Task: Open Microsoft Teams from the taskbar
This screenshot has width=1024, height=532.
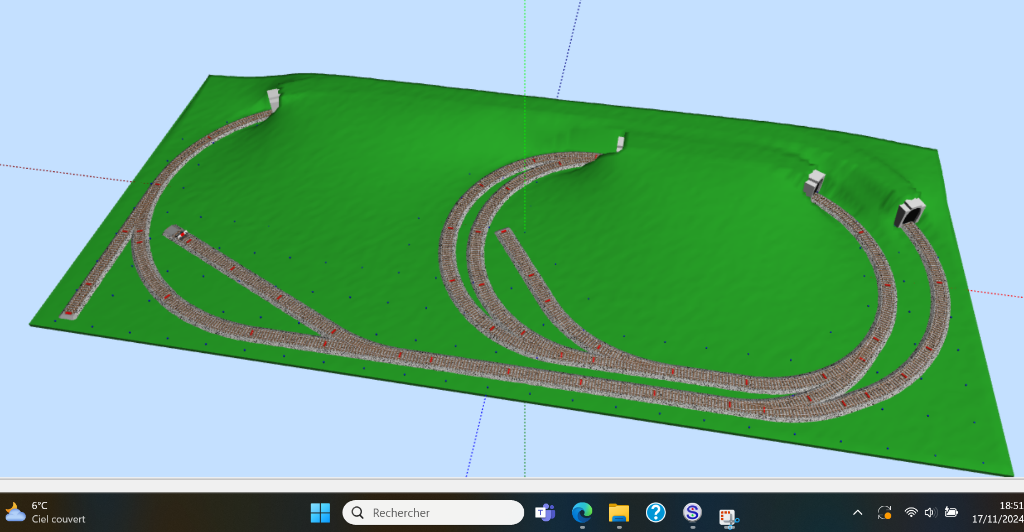Action: coord(545,512)
